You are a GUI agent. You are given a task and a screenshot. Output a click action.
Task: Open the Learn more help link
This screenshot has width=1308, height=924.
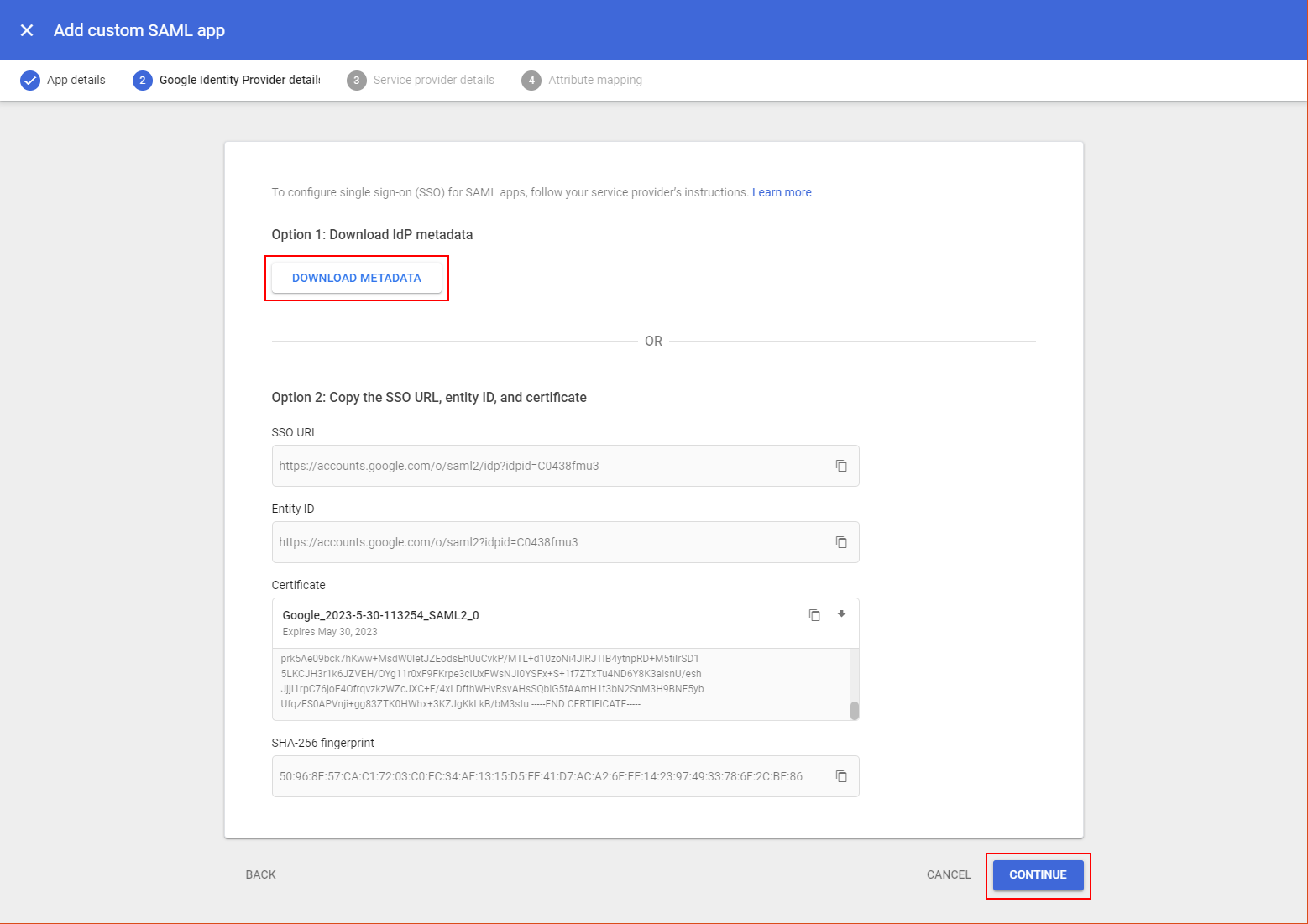coord(782,191)
